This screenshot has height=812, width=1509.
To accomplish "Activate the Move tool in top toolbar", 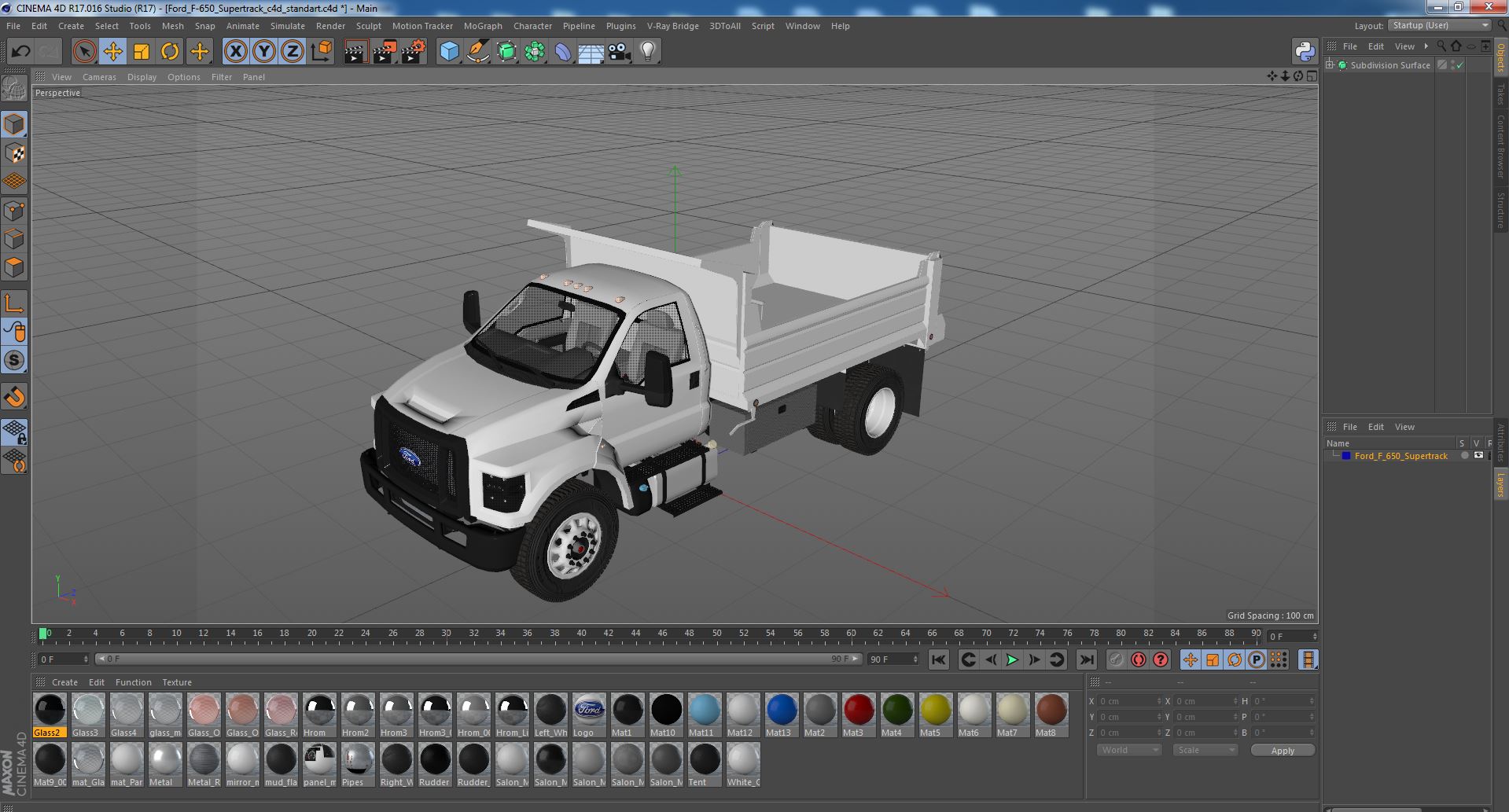I will (112, 52).
